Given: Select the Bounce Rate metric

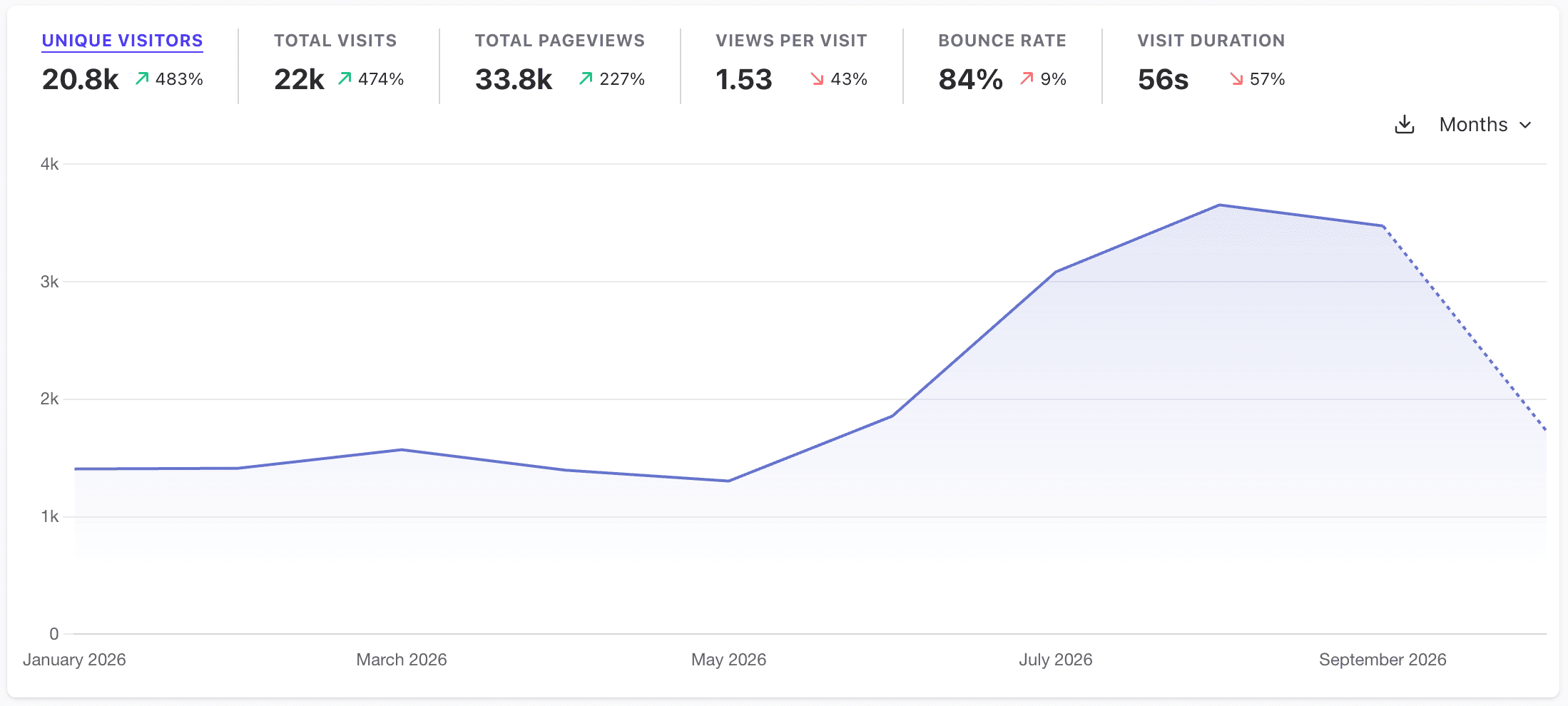Looking at the screenshot, I should [x=1002, y=41].
